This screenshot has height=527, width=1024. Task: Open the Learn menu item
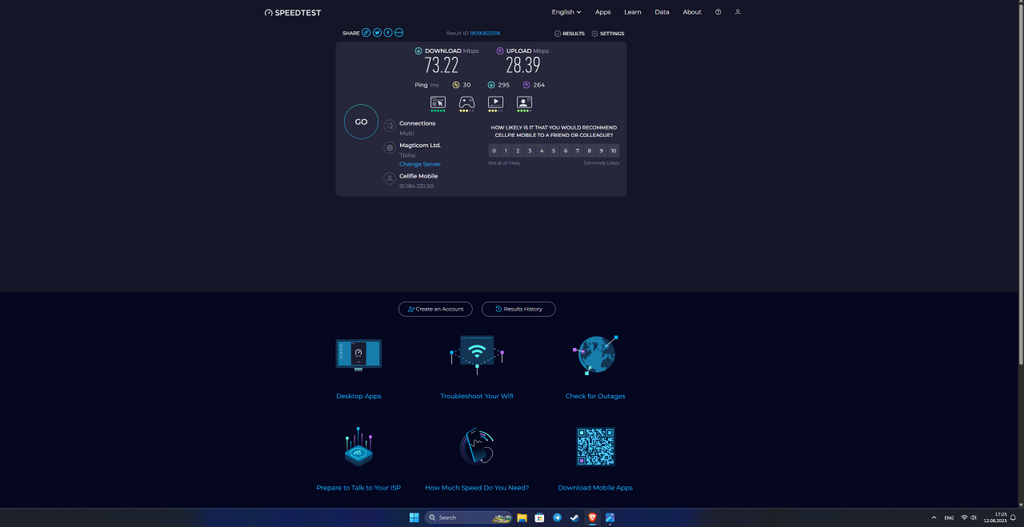click(x=633, y=12)
